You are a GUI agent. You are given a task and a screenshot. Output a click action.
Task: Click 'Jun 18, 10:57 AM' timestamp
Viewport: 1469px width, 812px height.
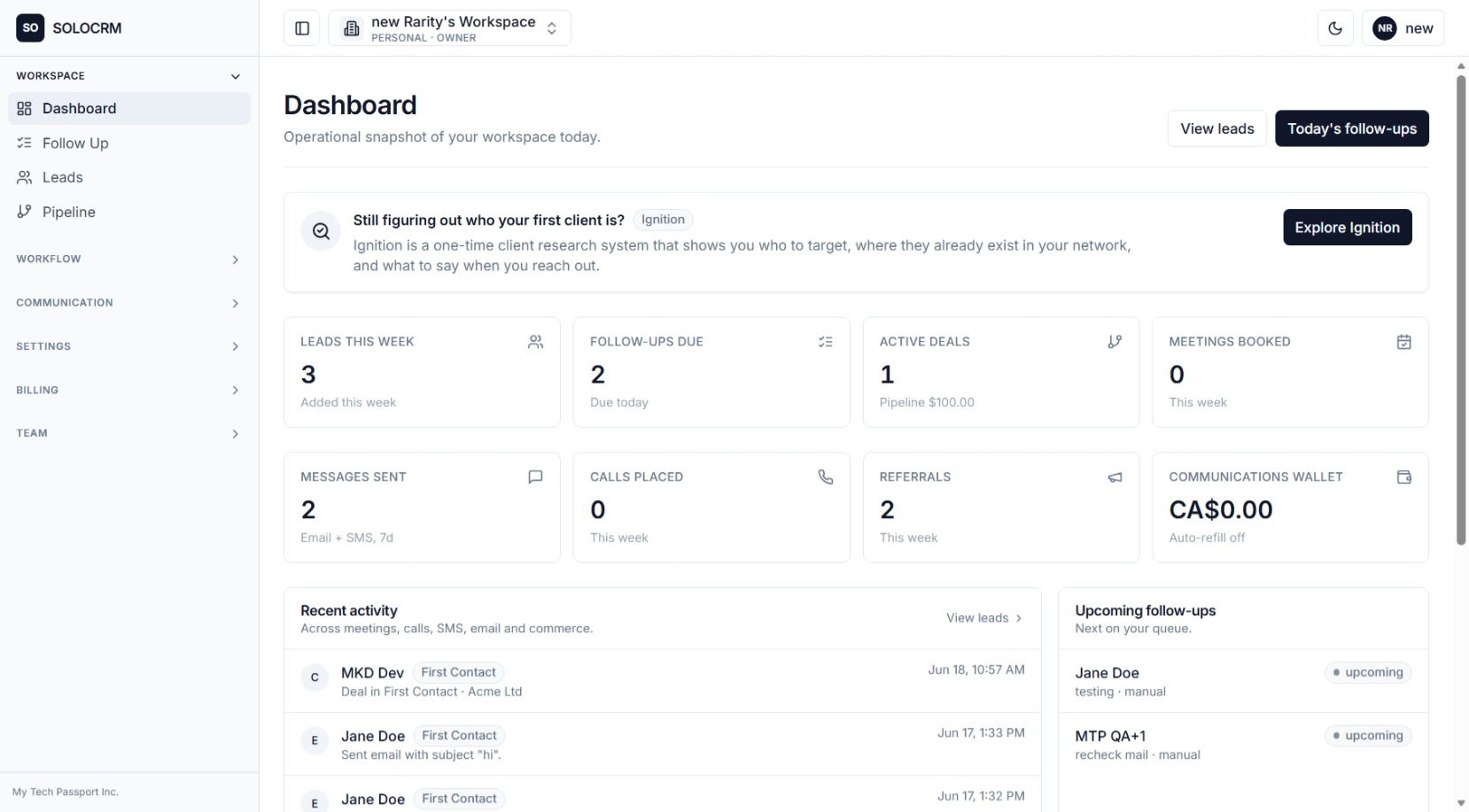tap(976, 670)
